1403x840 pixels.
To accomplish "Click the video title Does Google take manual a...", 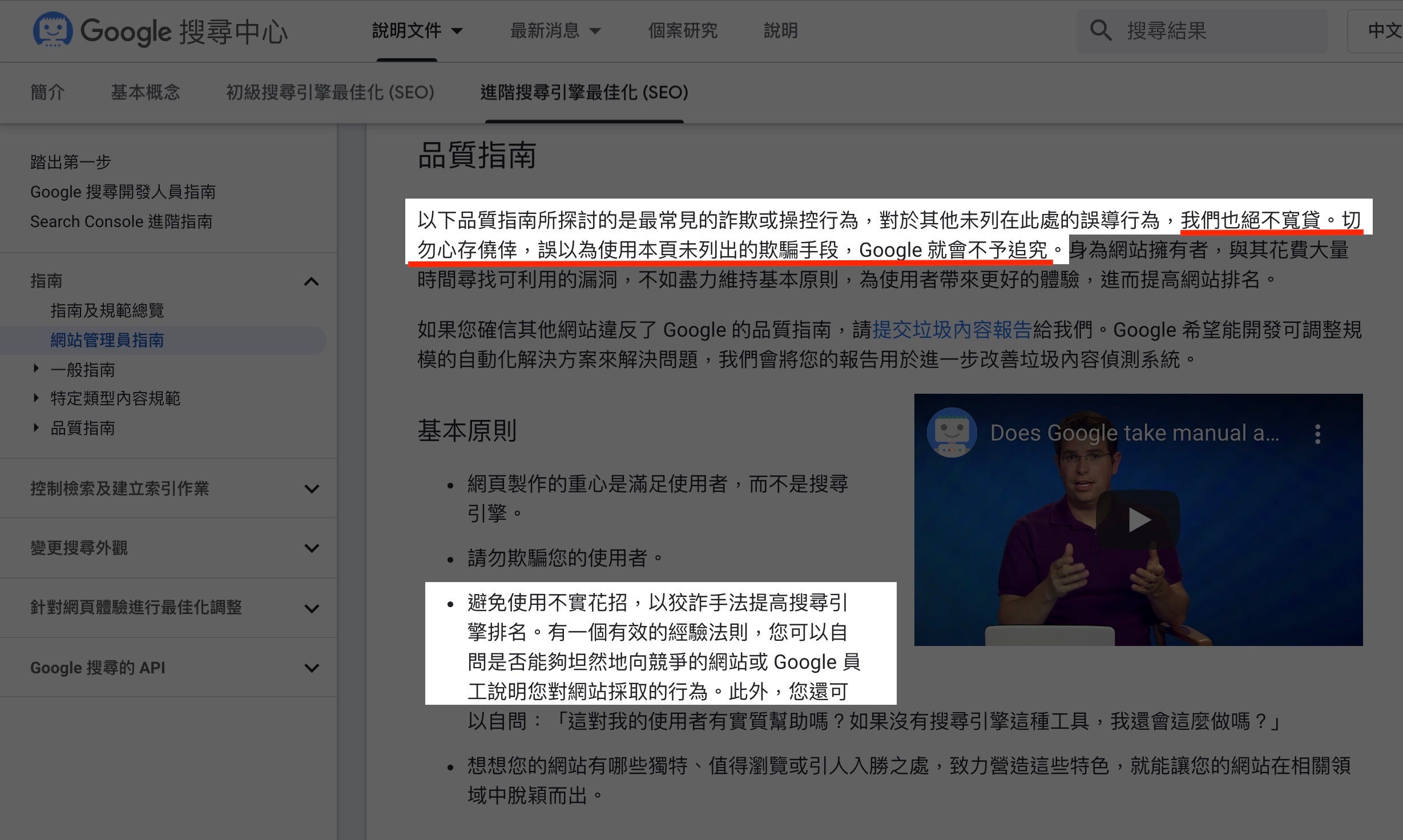I will tap(1135, 433).
